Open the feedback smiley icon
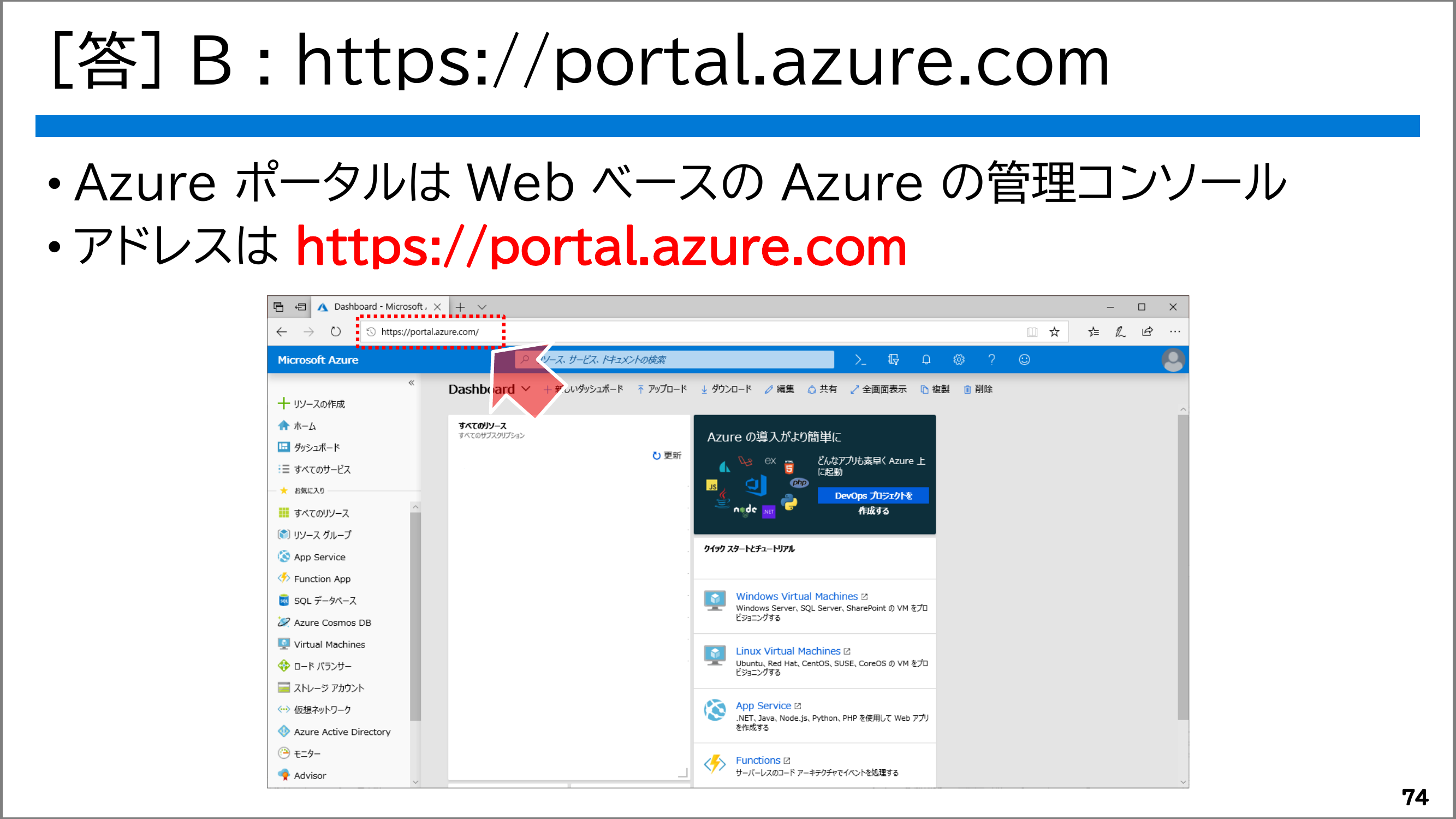Viewport: 1456px width, 819px height. (1024, 360)
